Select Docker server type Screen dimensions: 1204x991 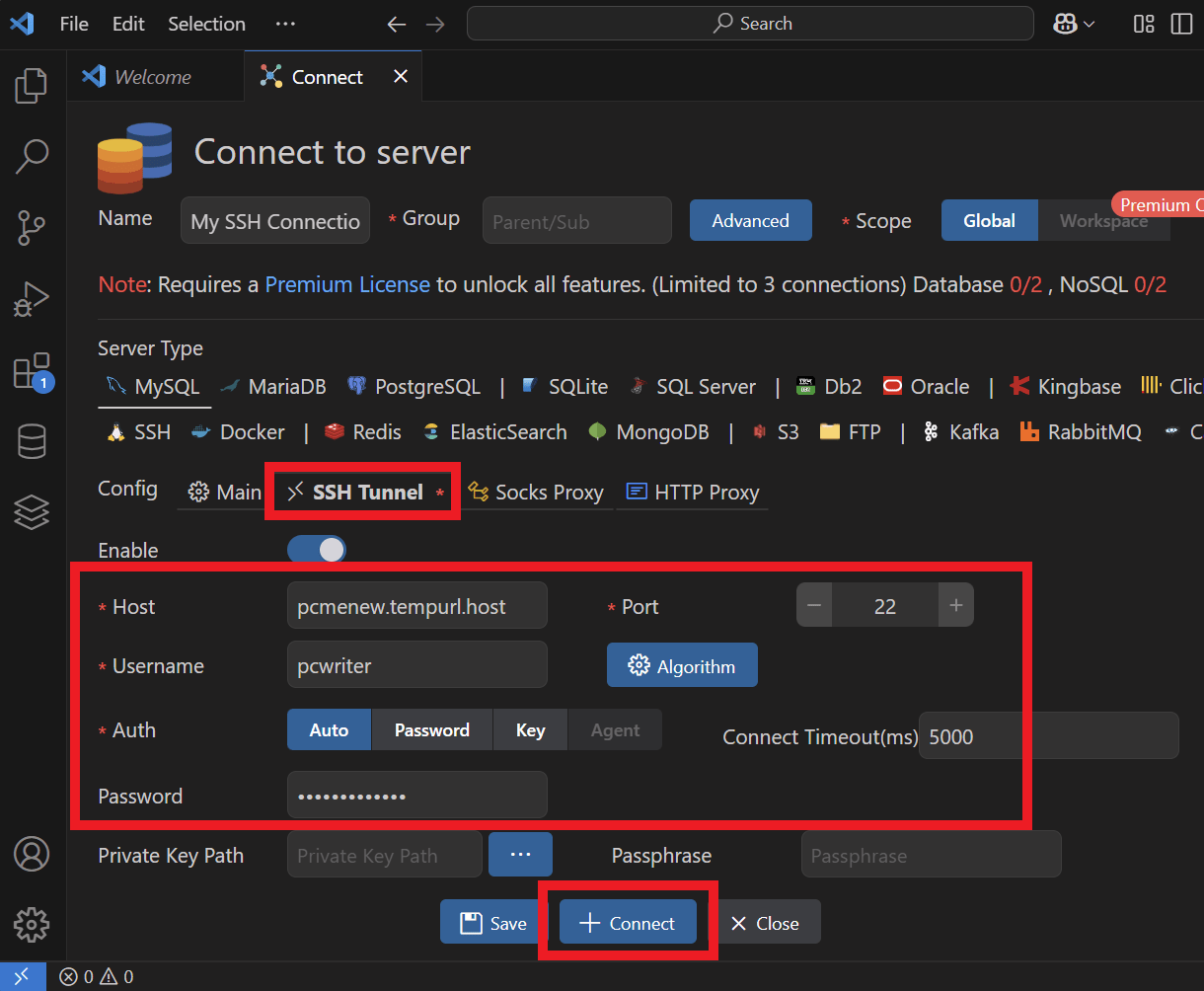pyautogui.click(x=237, y=432)
